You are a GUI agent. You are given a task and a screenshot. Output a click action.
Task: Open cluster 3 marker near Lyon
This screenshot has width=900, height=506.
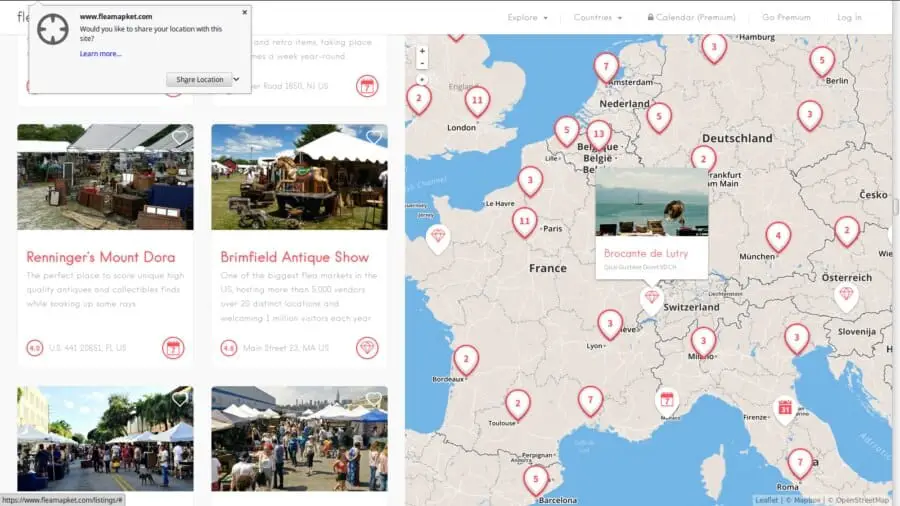(610, 325)
